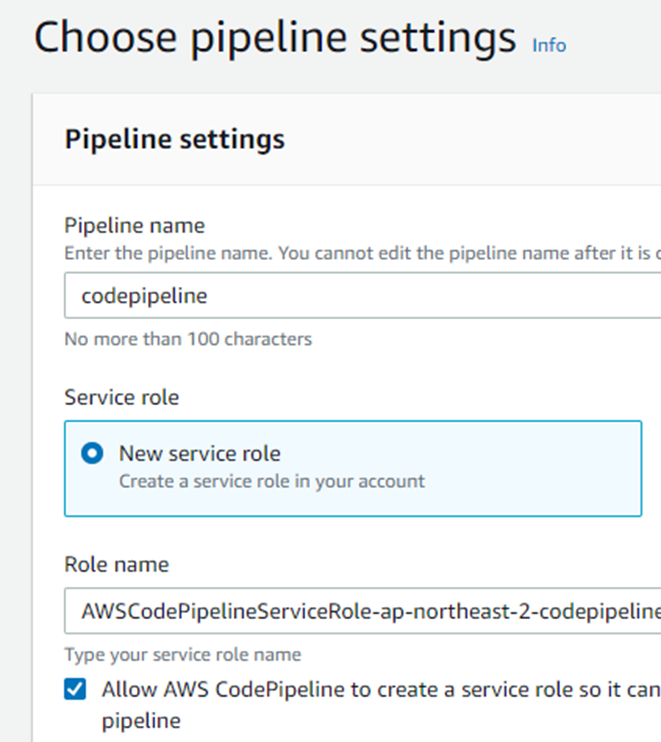Click the "Service role" section label
Viewport: 661px width, 742px height.
pyautogui.click(x=122, y=397)
